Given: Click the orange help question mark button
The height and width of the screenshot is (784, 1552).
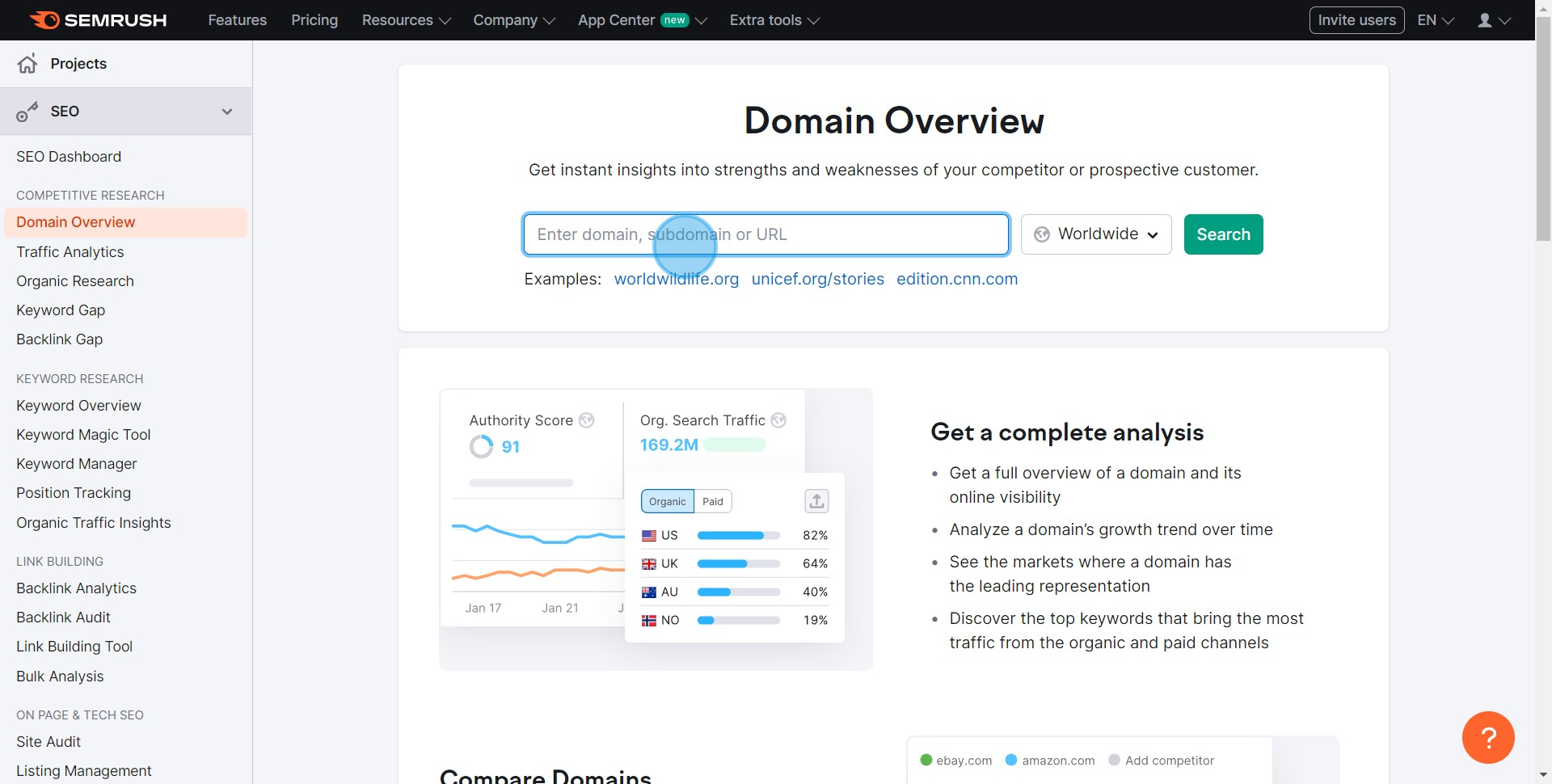Looking at the screenshot, I should pyautogui.click(x=1488, y=737).
